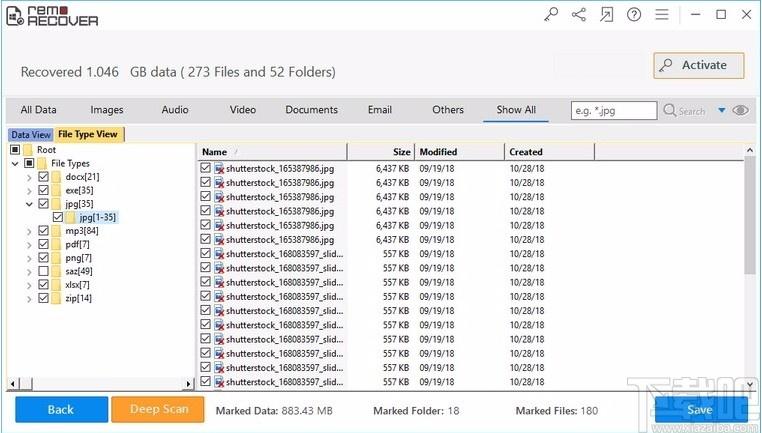Uncheck the first shutterstock_165387986.jpg file checkbox
Screen dimensions: 762x433
pos(206,168)
